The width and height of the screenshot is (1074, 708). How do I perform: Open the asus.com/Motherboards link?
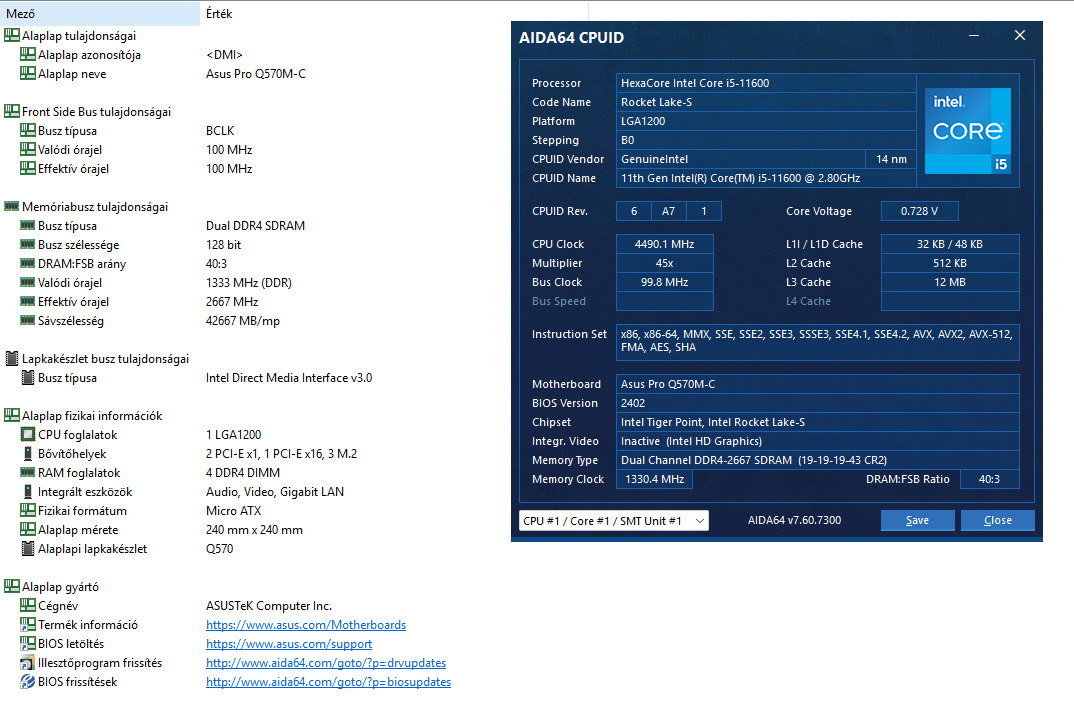[306, 624]
